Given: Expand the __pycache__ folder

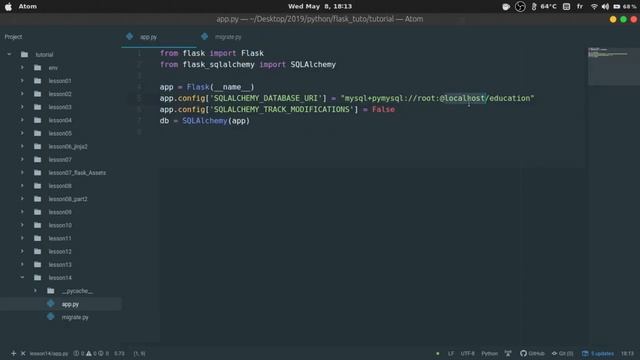Looking at the screenshot, I should tap(35, 291).
